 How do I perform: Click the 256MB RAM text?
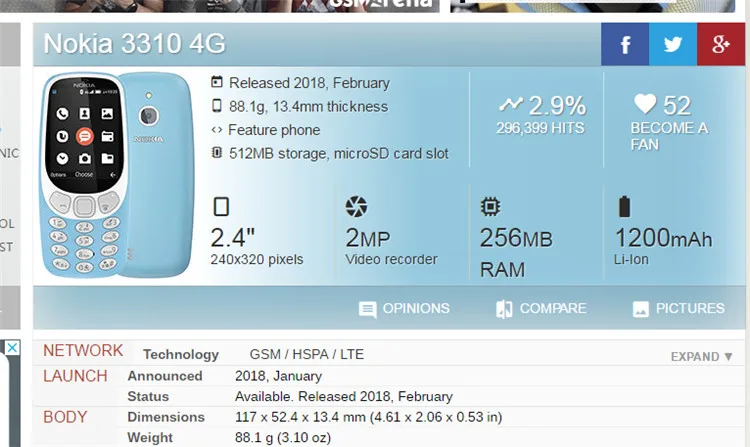click(516, 253)
